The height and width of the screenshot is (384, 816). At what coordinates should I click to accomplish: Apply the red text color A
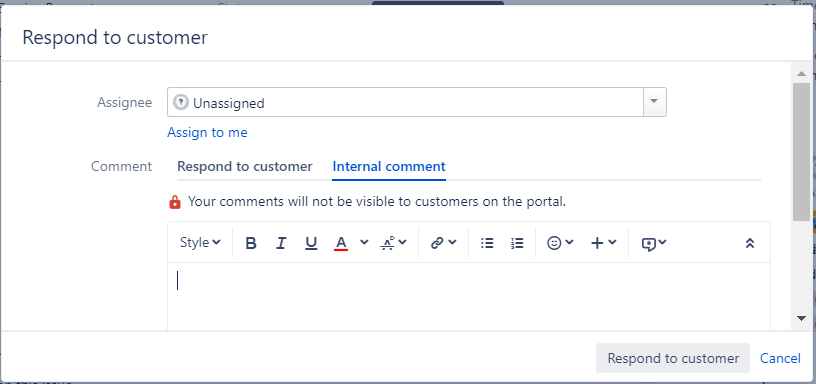pos(341,243)
